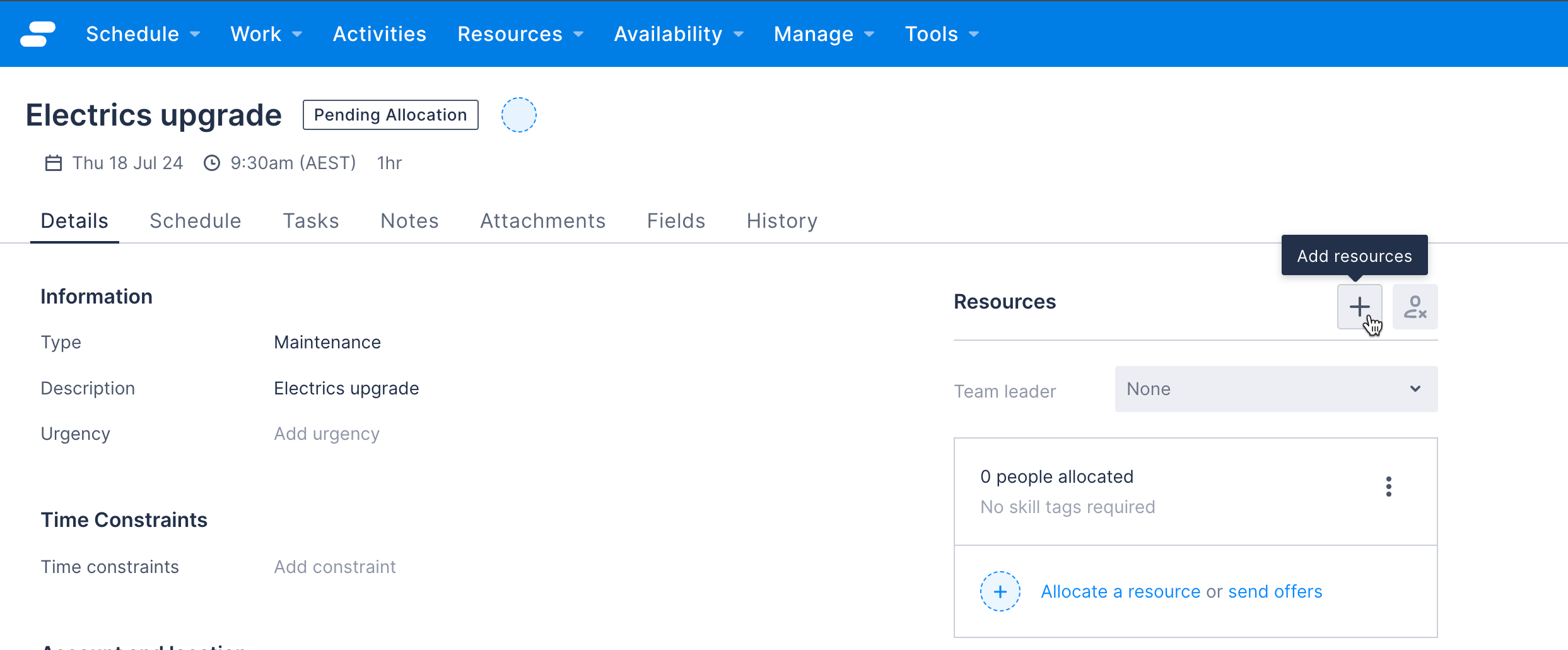Image resolution: width=1568 pixels, height=650 pixels.
Task: Open the Notes tab
Action: [x=409, y=220]
